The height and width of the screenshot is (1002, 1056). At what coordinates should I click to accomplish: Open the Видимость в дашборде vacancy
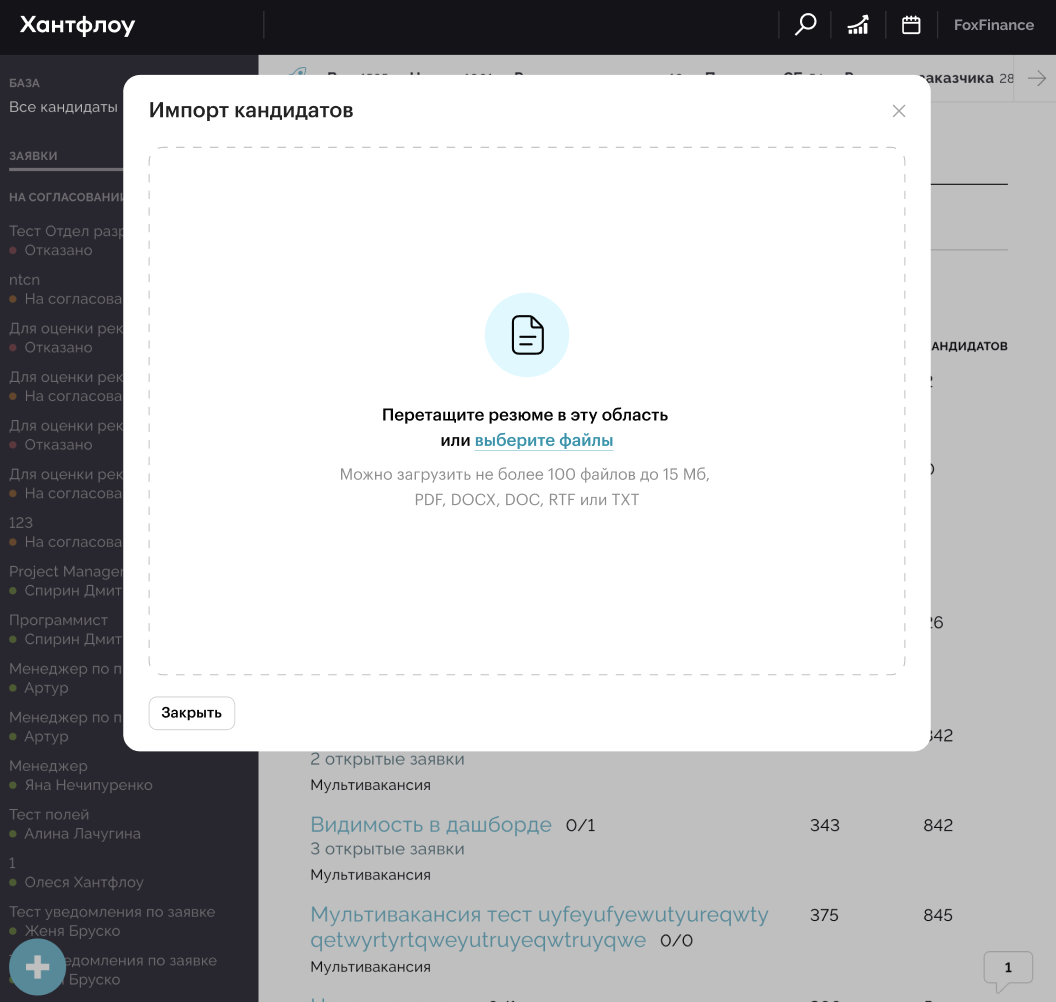tap(430, 824)
